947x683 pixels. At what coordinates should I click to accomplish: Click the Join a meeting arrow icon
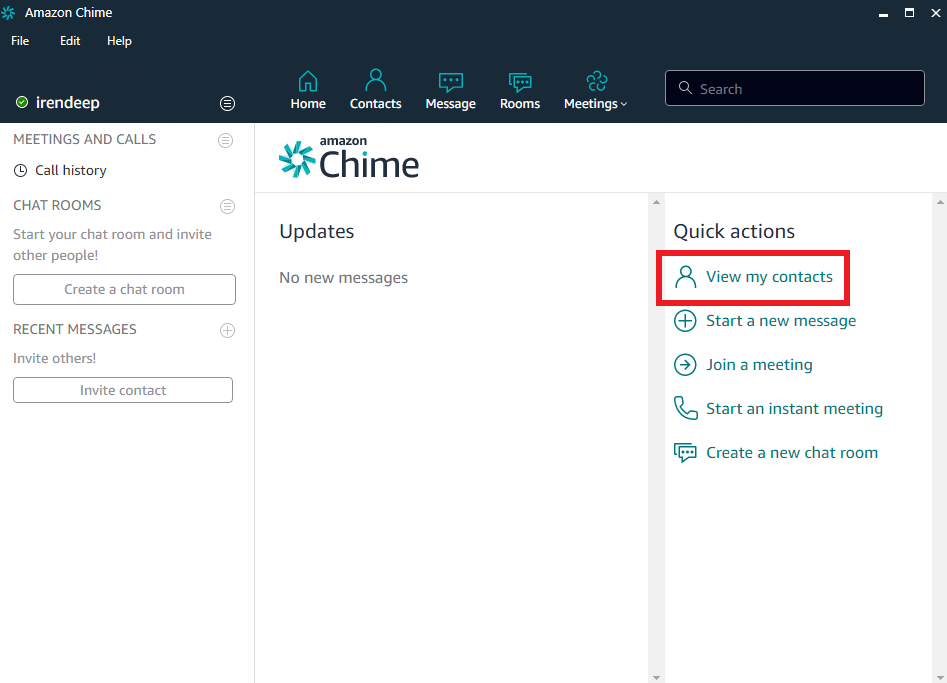(685, 365)
